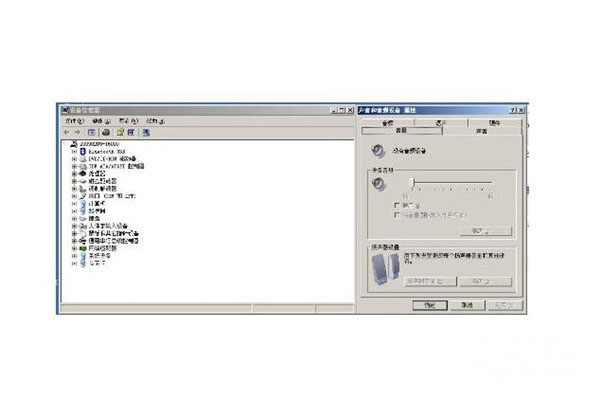
Task: Click the Bluetooth device category icon
Action: tap(83, 151)
